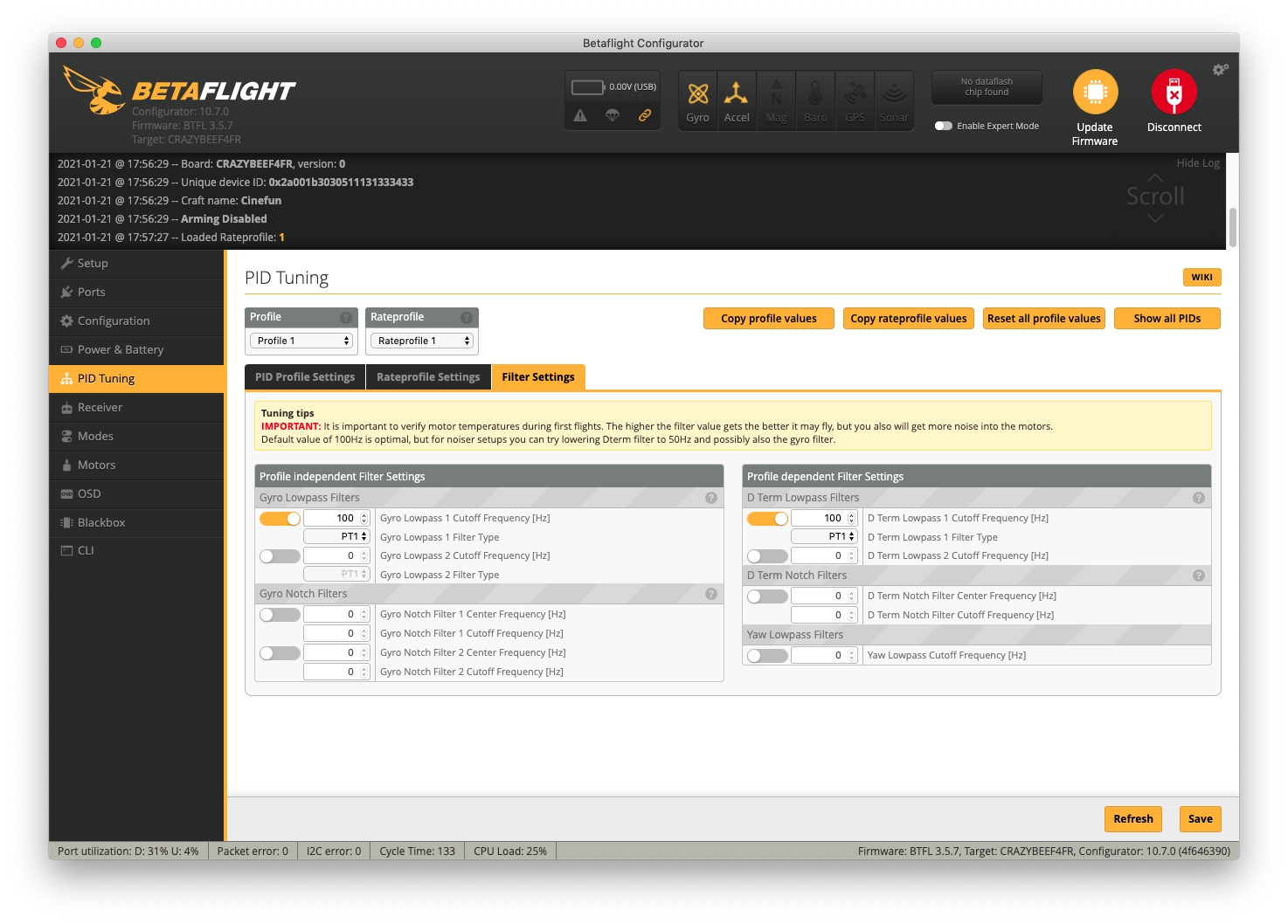This screenshot has height=924, width=1288.
Task: Open Configuration in the sidebar
Action: pos(136,321)
